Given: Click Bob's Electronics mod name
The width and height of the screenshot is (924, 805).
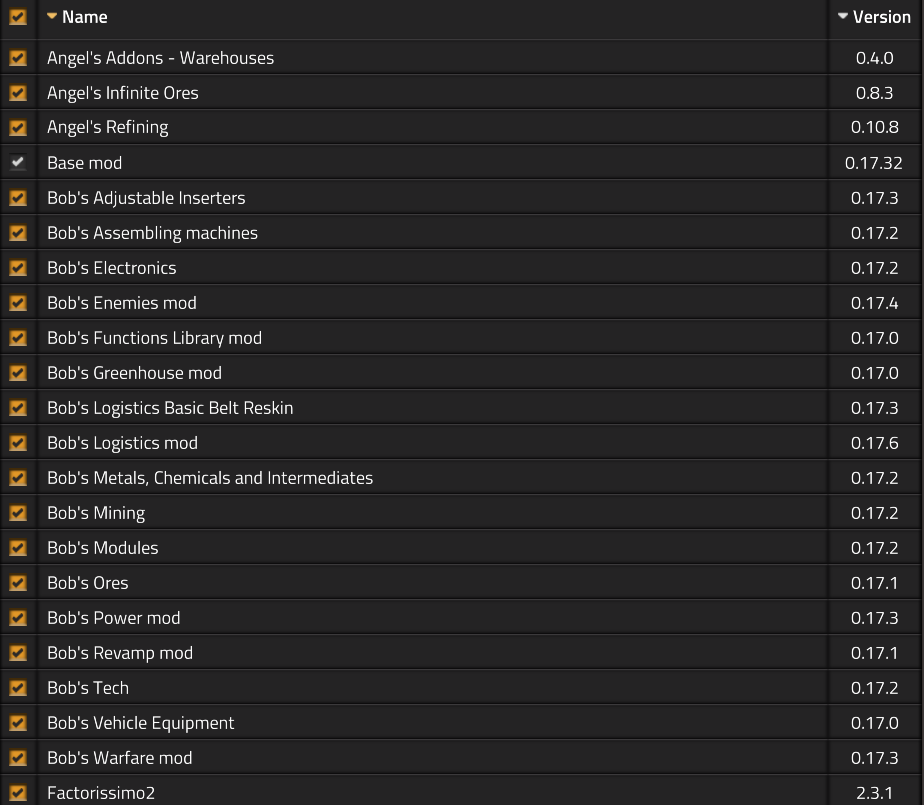Looking at the screenshot, I should pos(111,268).
